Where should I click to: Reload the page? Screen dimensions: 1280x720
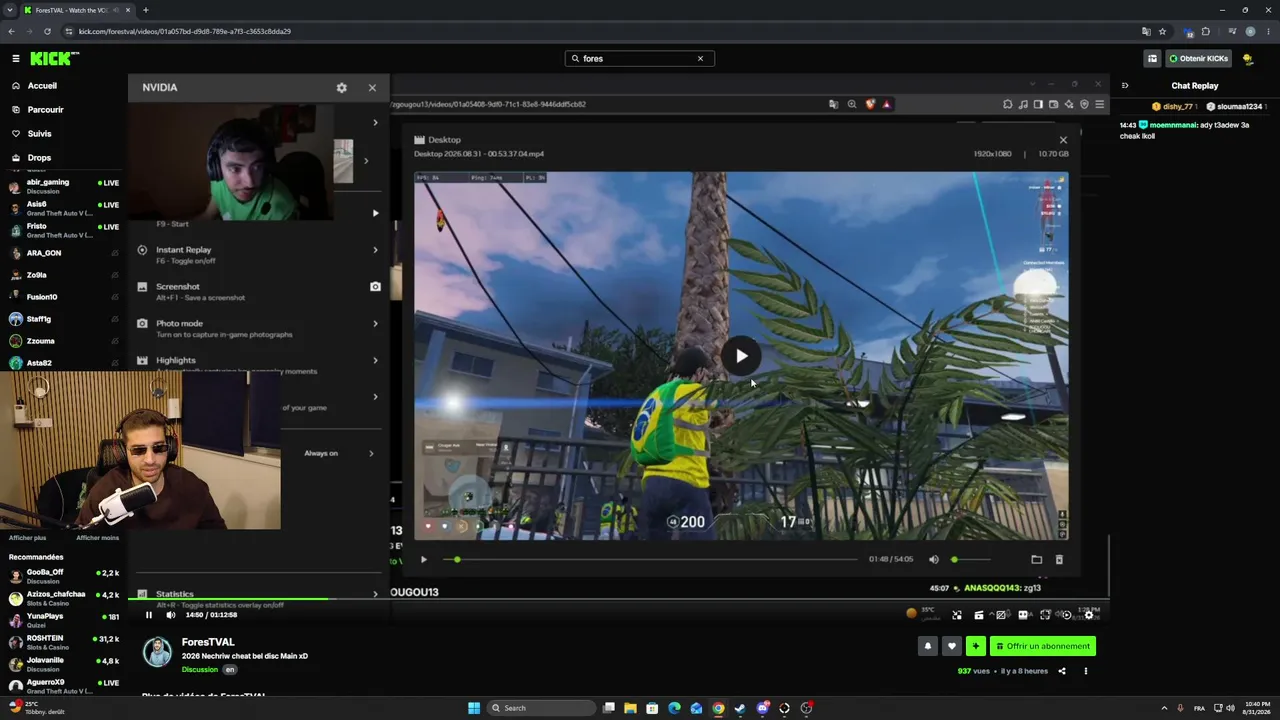[47, 31]
